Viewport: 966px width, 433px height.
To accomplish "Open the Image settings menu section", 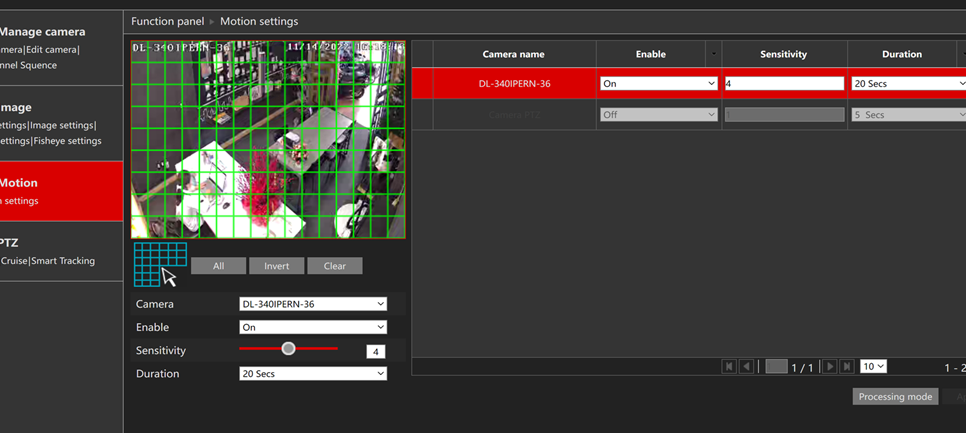I will [x=62, y=124].
